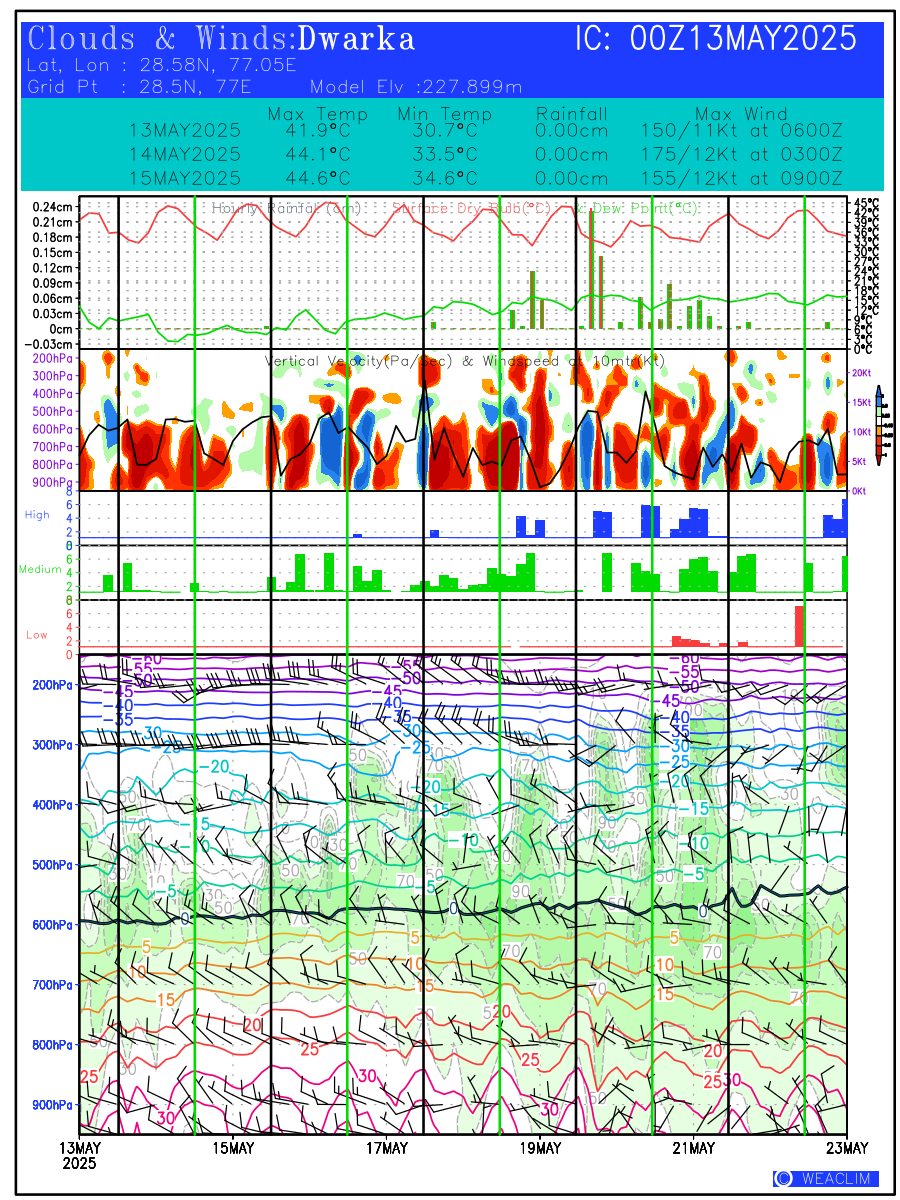
Task: Click max temp value 44.6°C
Action: 316,179
